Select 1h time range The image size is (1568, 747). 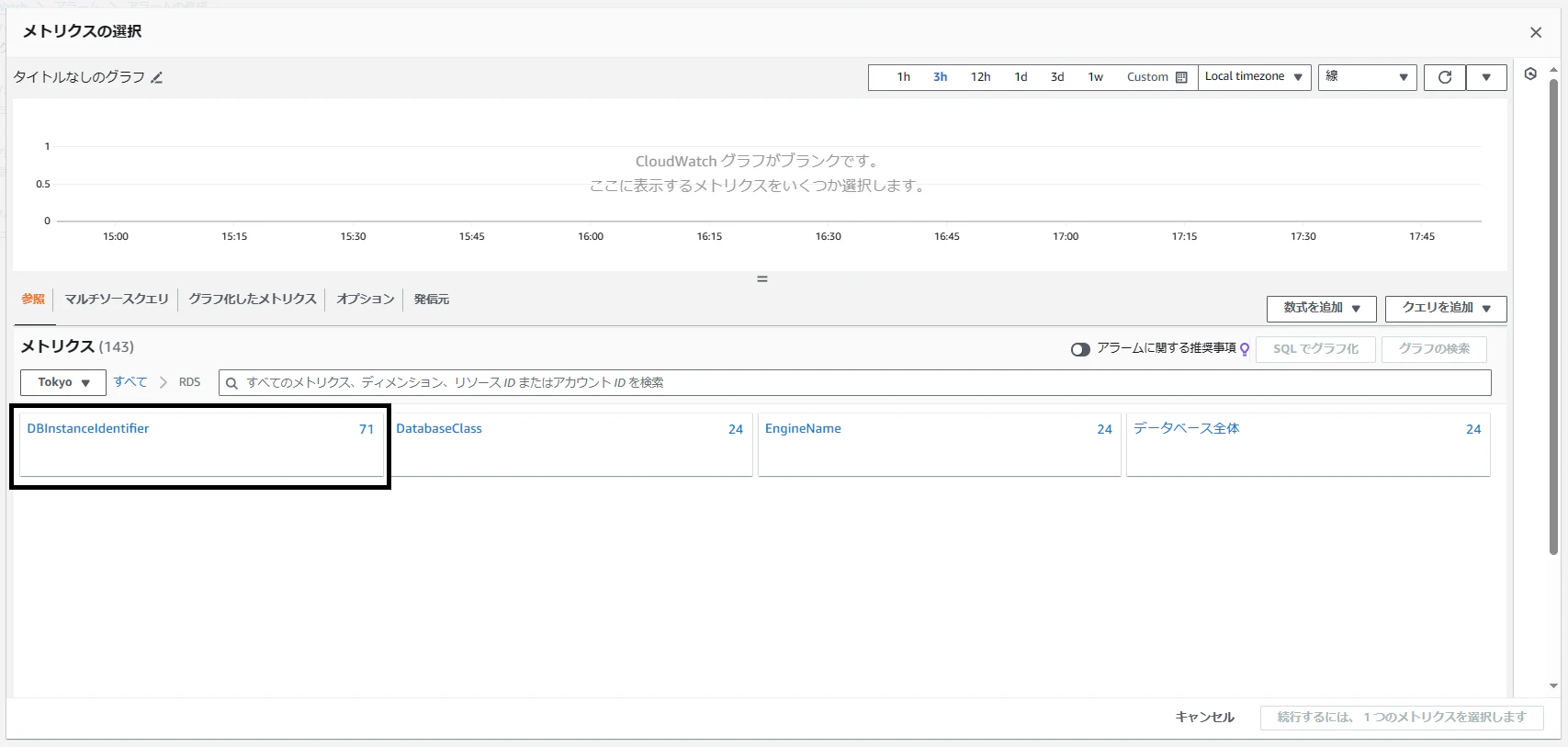point(904,77)
